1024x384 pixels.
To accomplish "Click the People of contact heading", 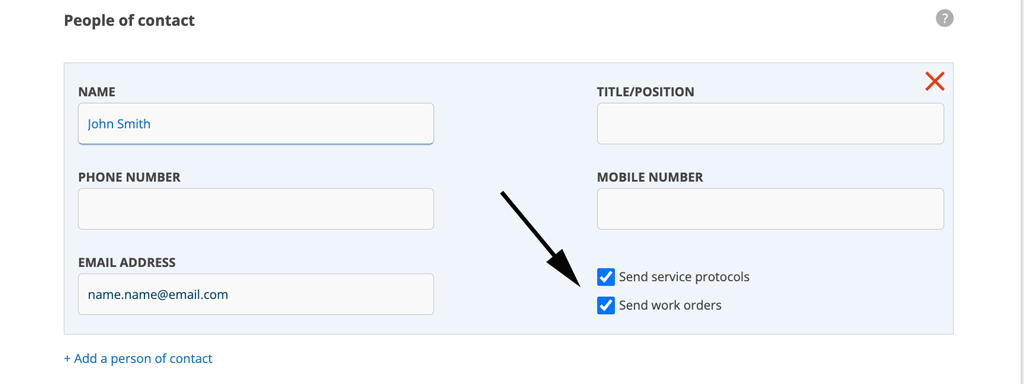I will (129, 20).
